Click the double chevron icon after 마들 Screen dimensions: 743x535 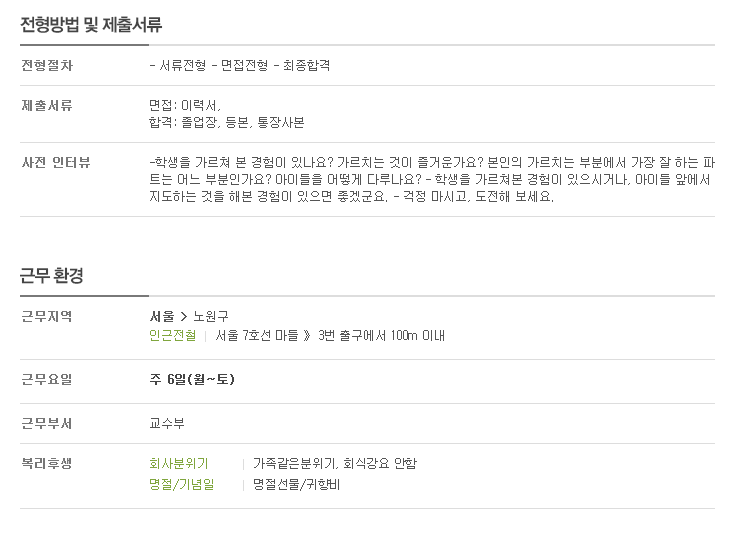tap(307, 336)
